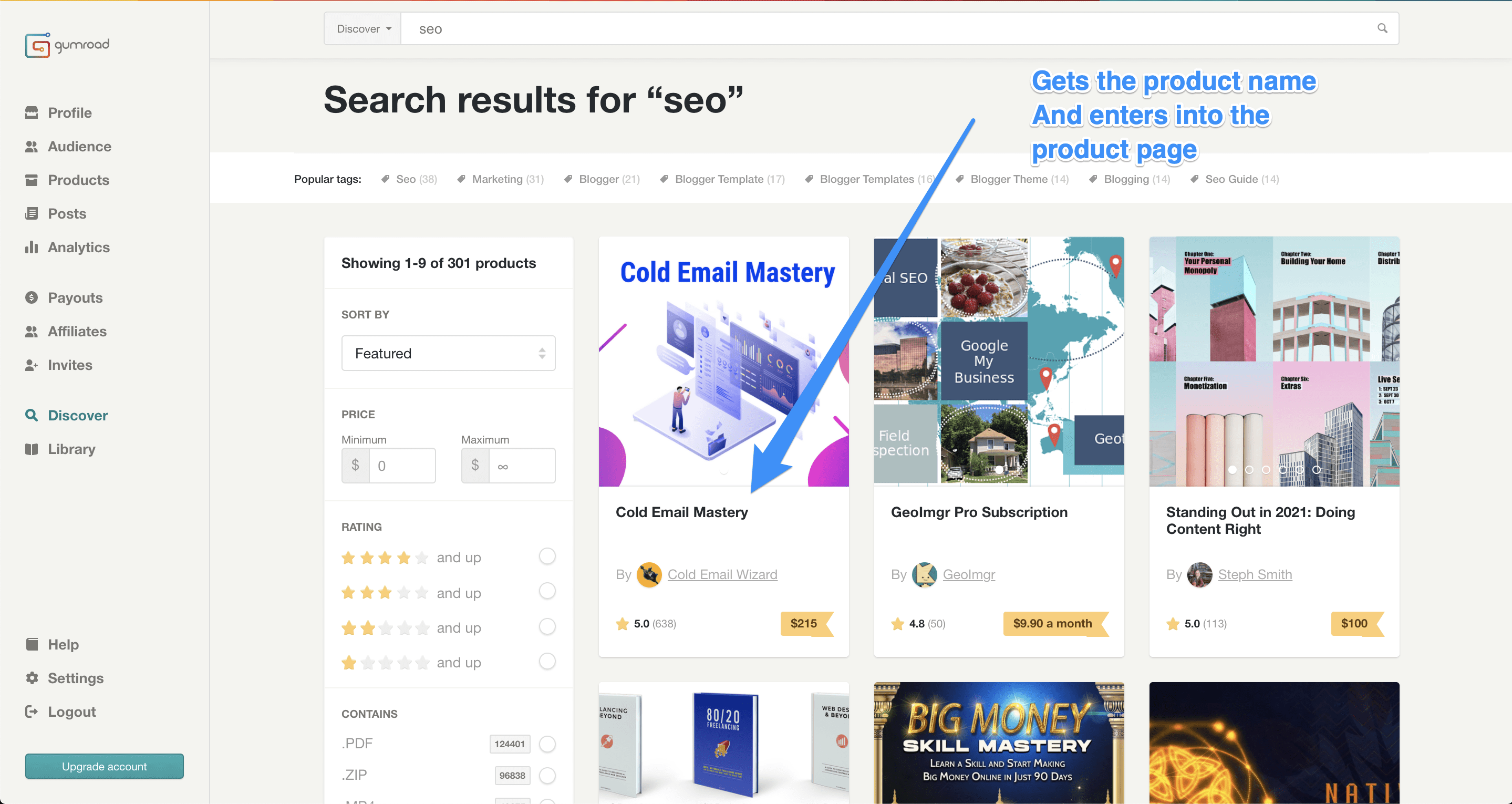Open the Products sidebar menu item
The width and height of the screenshot is (1512, 804).
67,180
